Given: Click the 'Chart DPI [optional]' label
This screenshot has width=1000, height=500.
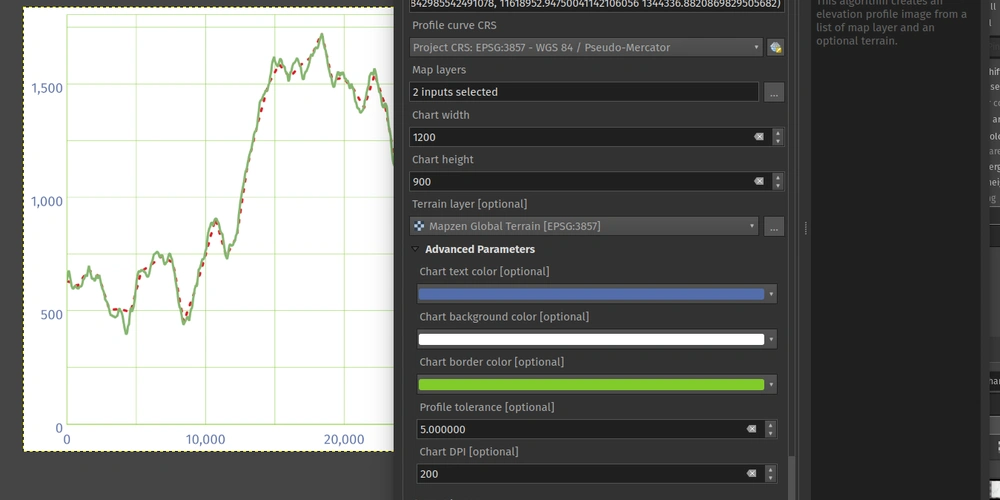Looking at the screenshot, I should click(x=469, y=452).
